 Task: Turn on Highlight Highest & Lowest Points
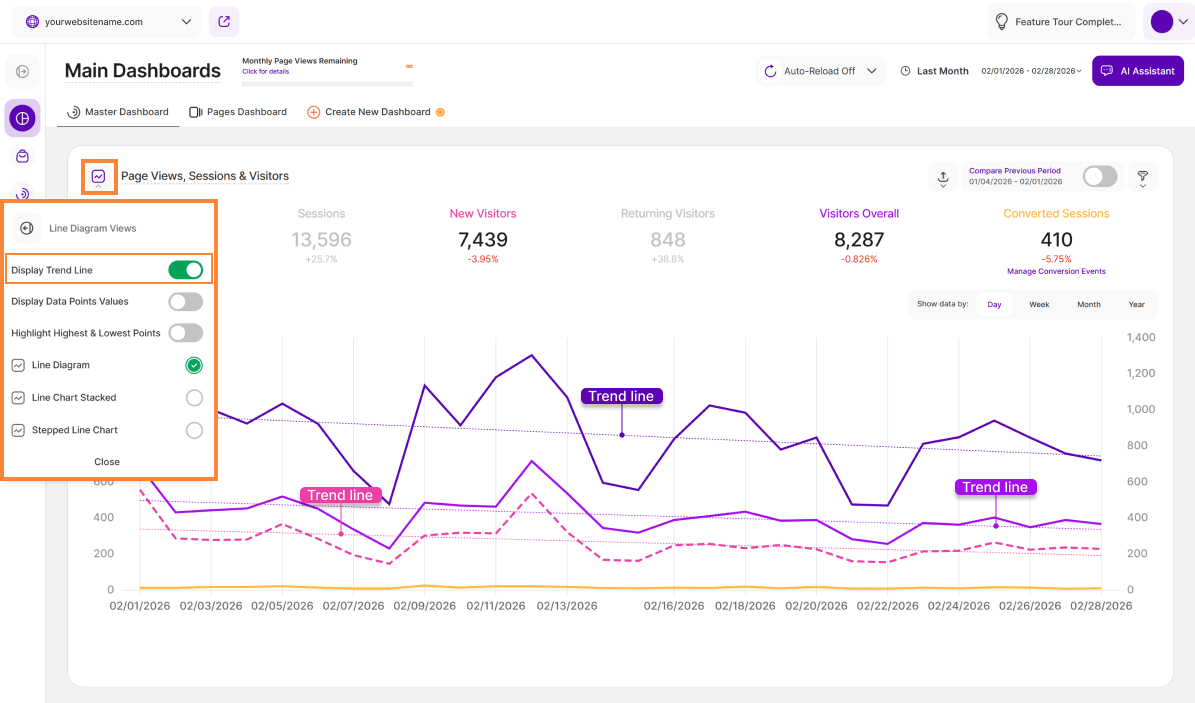coord(185,333)
